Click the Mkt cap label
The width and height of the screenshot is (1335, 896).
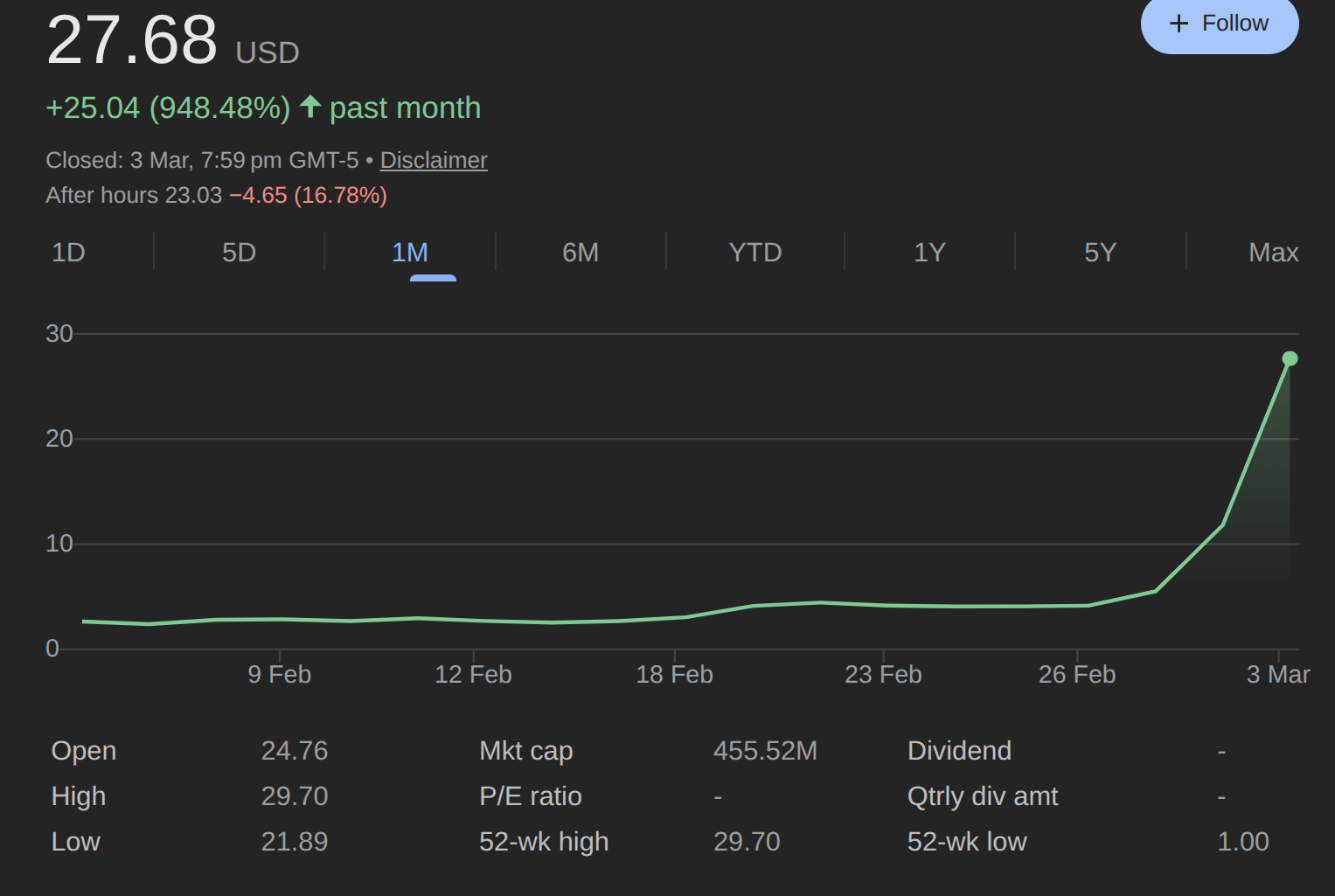point(526,751)
